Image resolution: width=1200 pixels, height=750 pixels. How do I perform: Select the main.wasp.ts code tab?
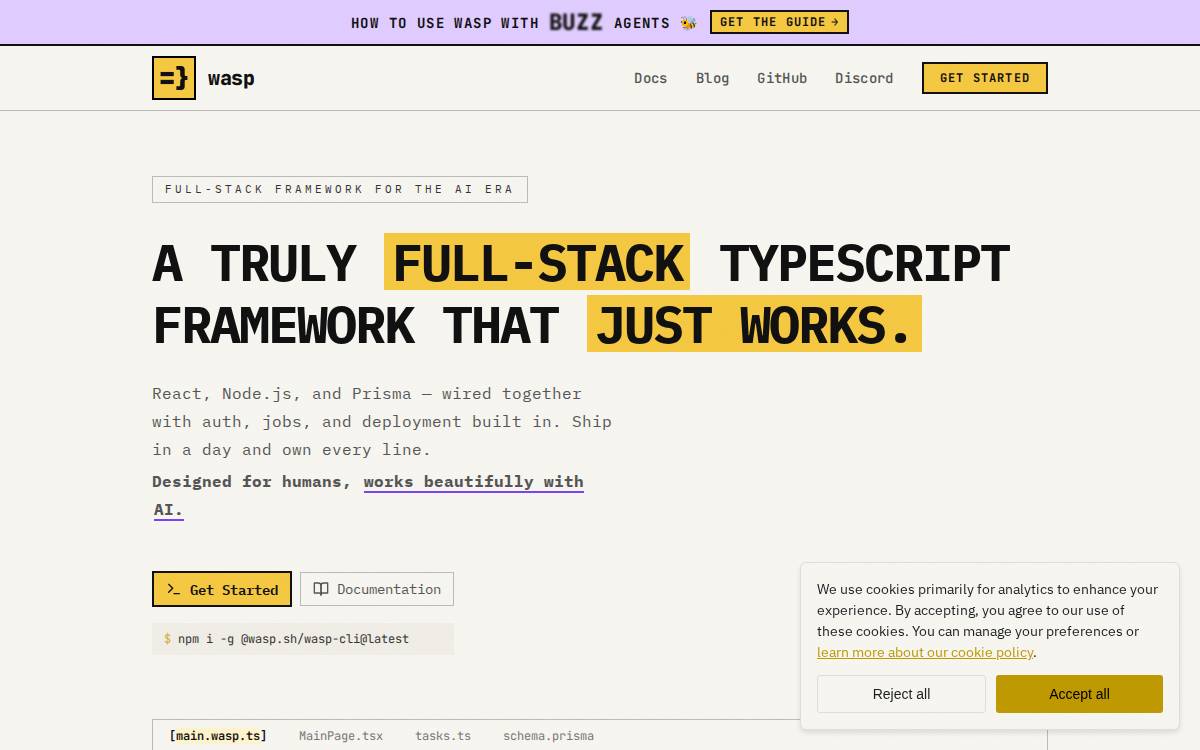(218, 736)
